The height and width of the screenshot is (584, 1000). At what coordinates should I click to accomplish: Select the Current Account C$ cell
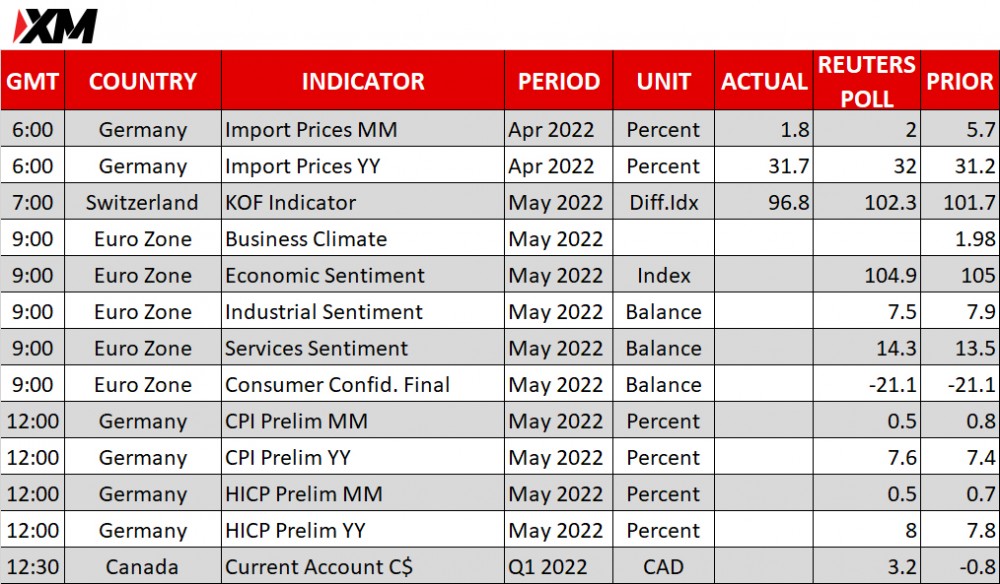point(363,566)
